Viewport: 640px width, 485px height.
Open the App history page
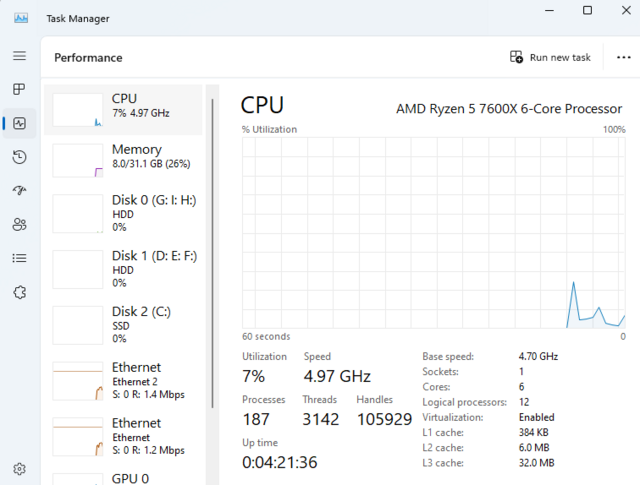point(19,157)
